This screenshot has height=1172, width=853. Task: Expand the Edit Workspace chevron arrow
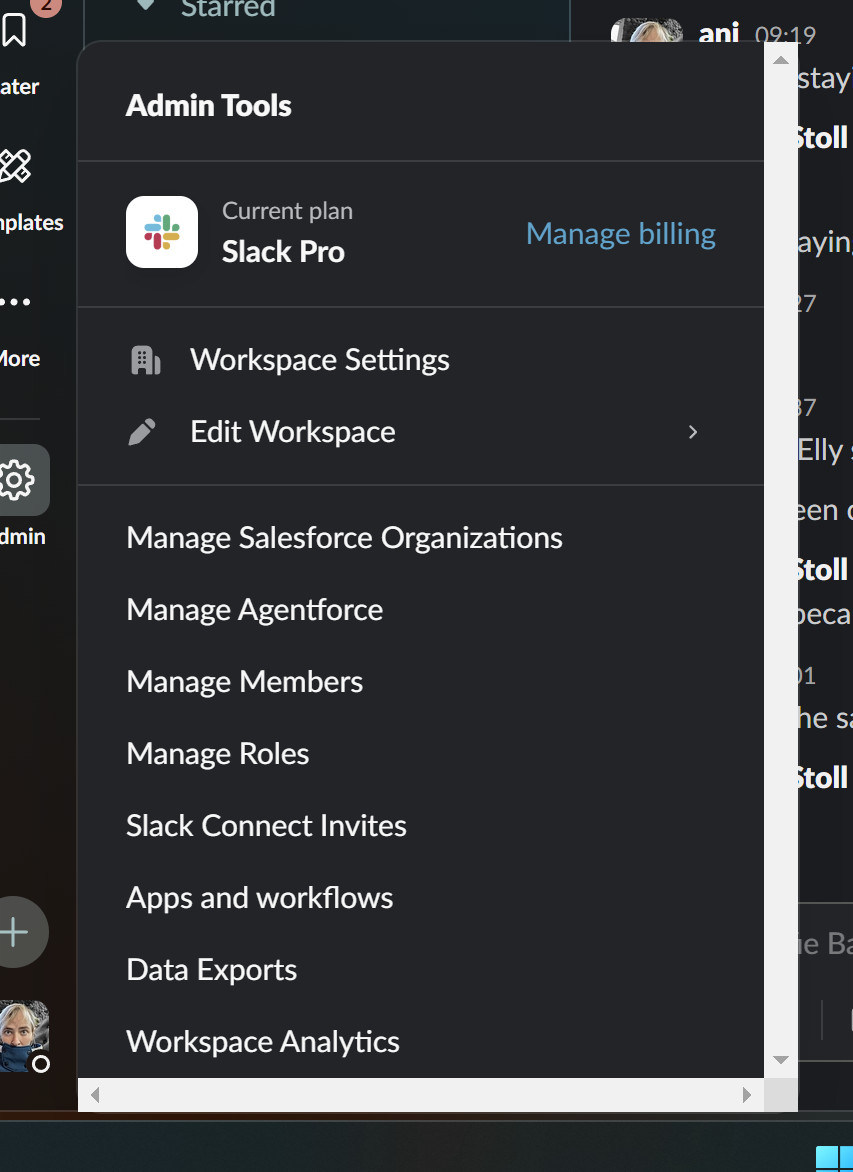692,432
